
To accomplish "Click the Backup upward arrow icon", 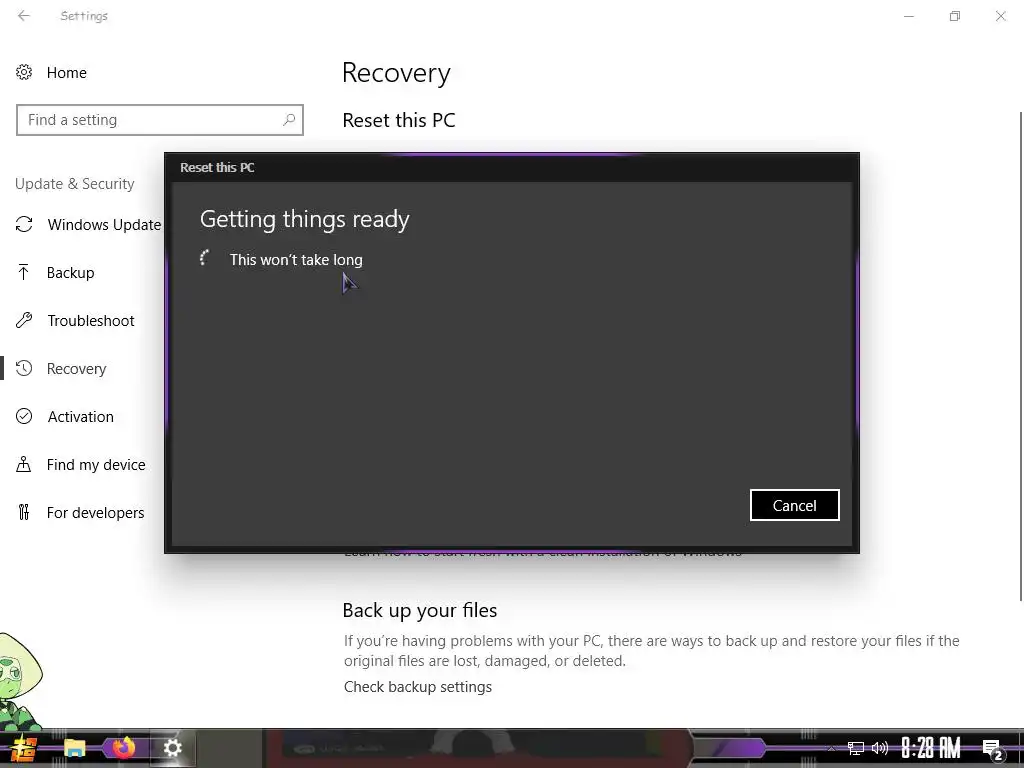I will [x=24, y=272].
